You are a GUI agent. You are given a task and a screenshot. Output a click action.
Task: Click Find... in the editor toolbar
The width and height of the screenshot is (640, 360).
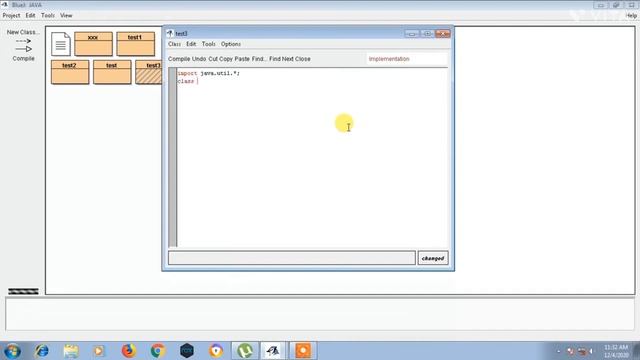click(x=259, y=59)
